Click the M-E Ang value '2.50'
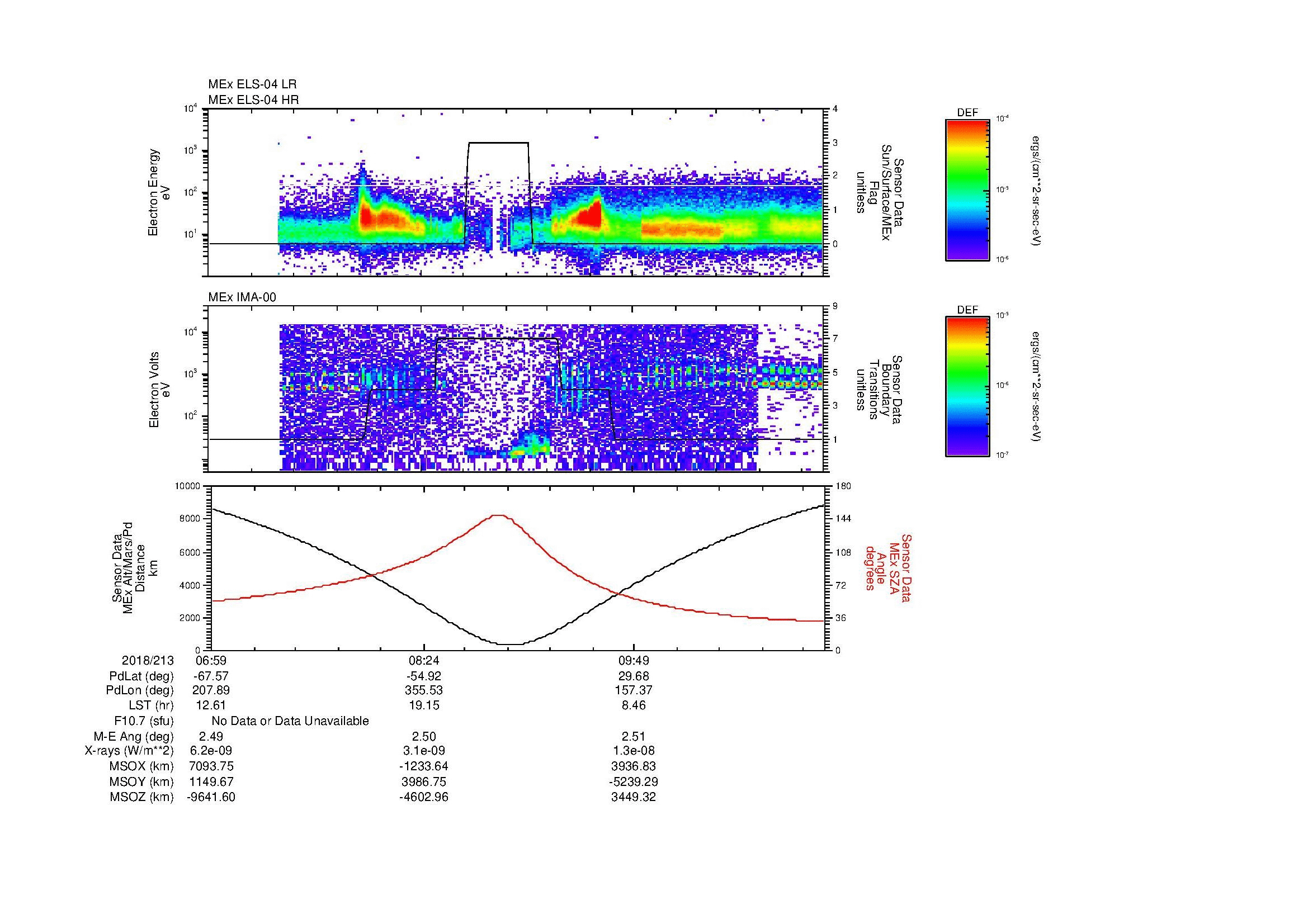1308x924 pixels. (x=424, y=736)
